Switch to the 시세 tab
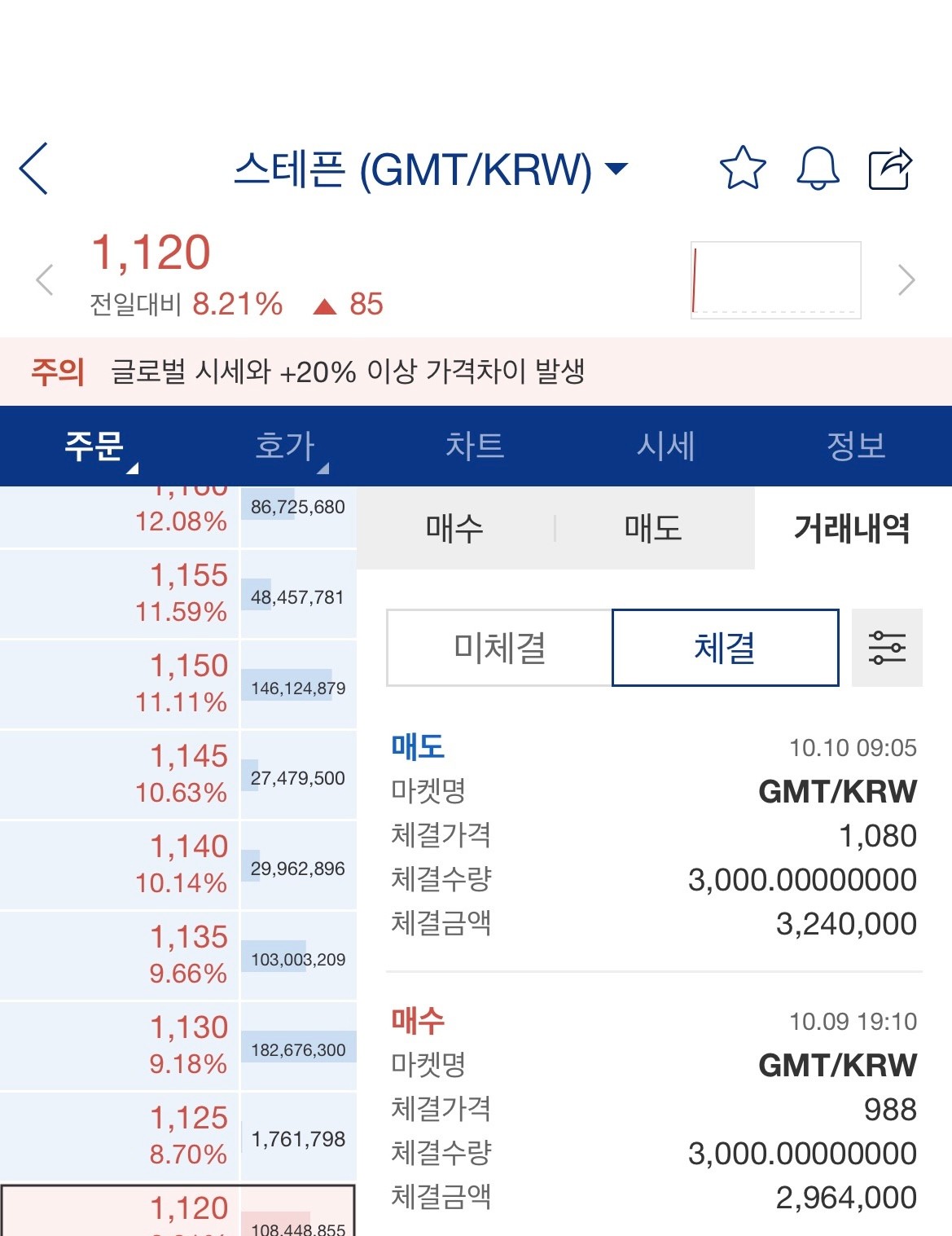This screenshot has width=952, height=1236. [666, 446]
